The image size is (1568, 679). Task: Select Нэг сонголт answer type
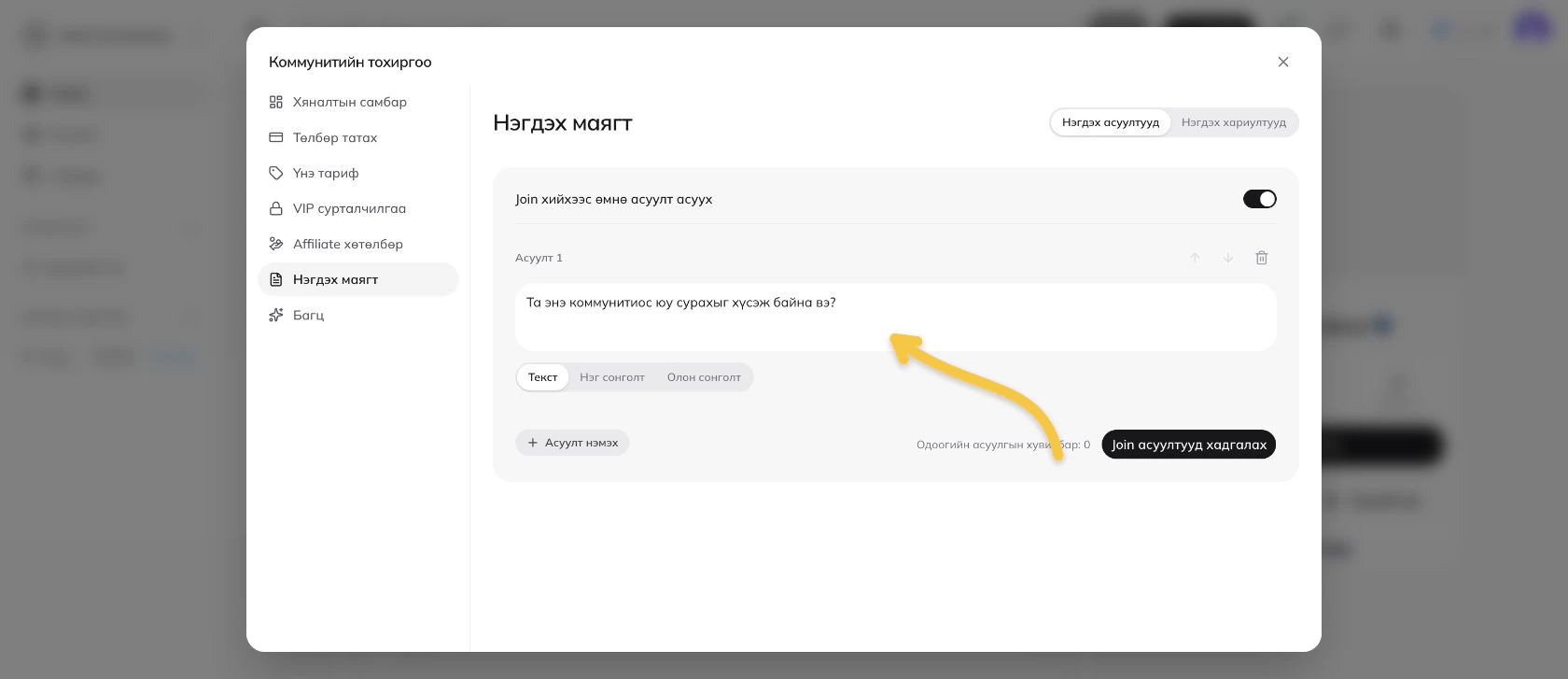pyautogui.click(x=612, y=377)
